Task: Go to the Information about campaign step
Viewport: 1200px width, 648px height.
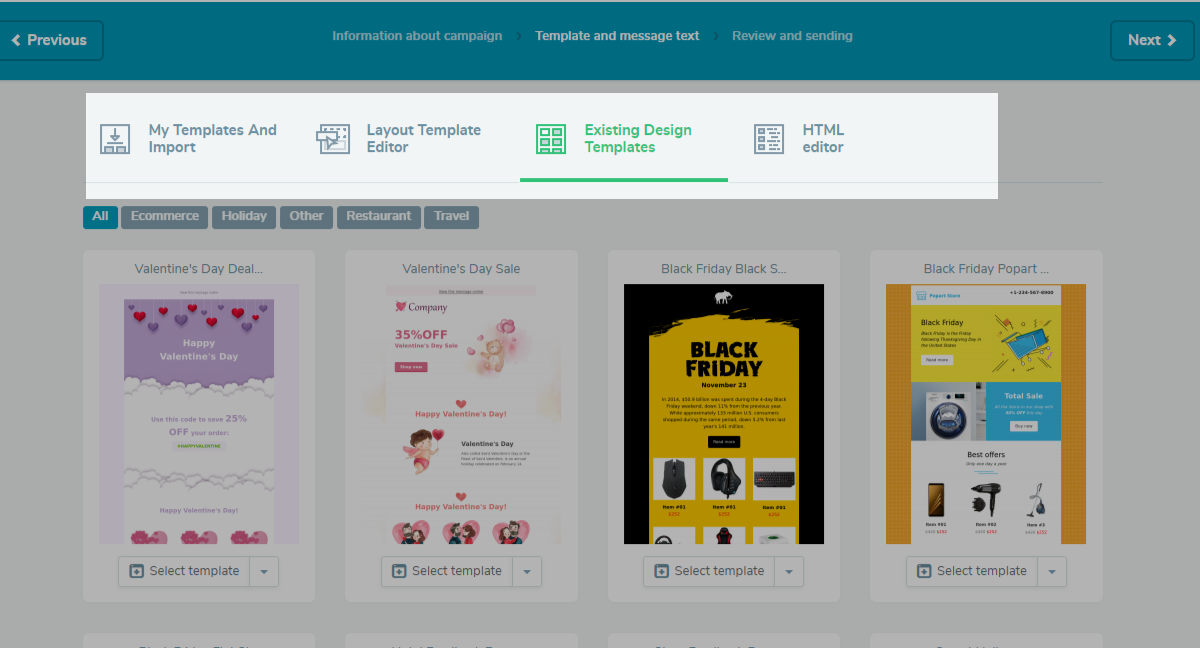Action: point(417,35)
